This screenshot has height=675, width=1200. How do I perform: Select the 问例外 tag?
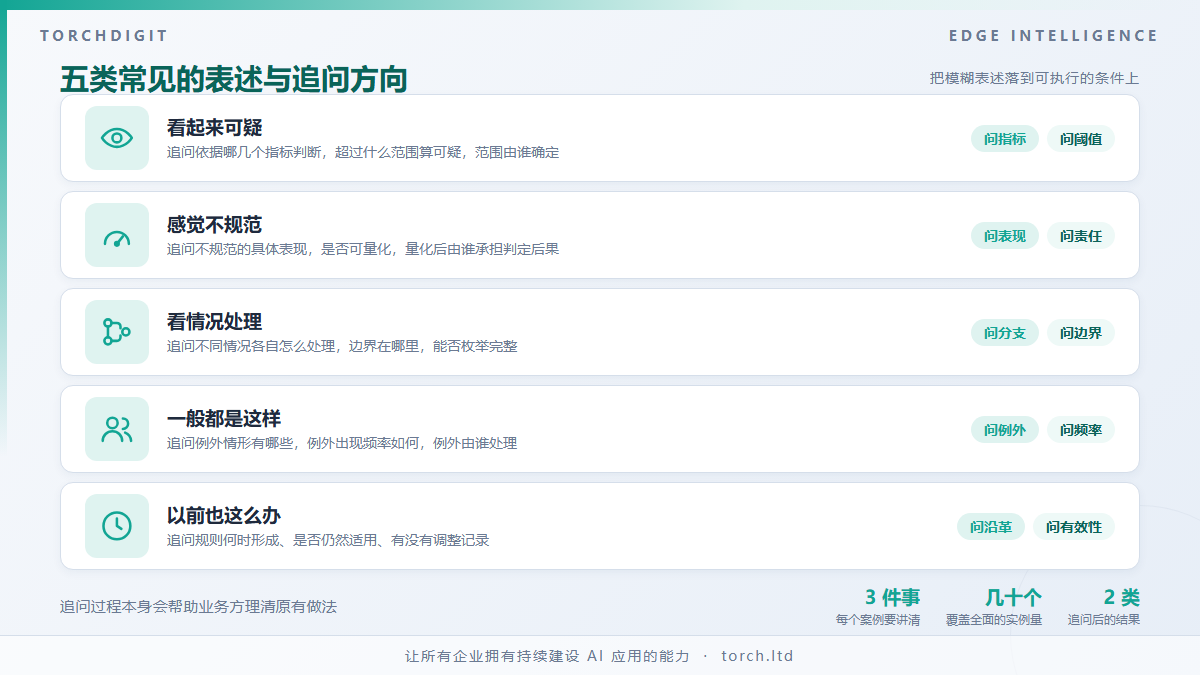click(x=1005, y=430)
